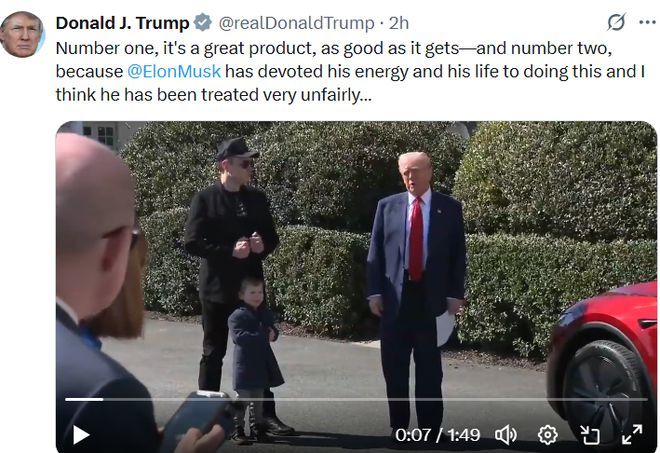Click the red car inside the video
This screenshot has width=660, height=453.
(603, 362)
